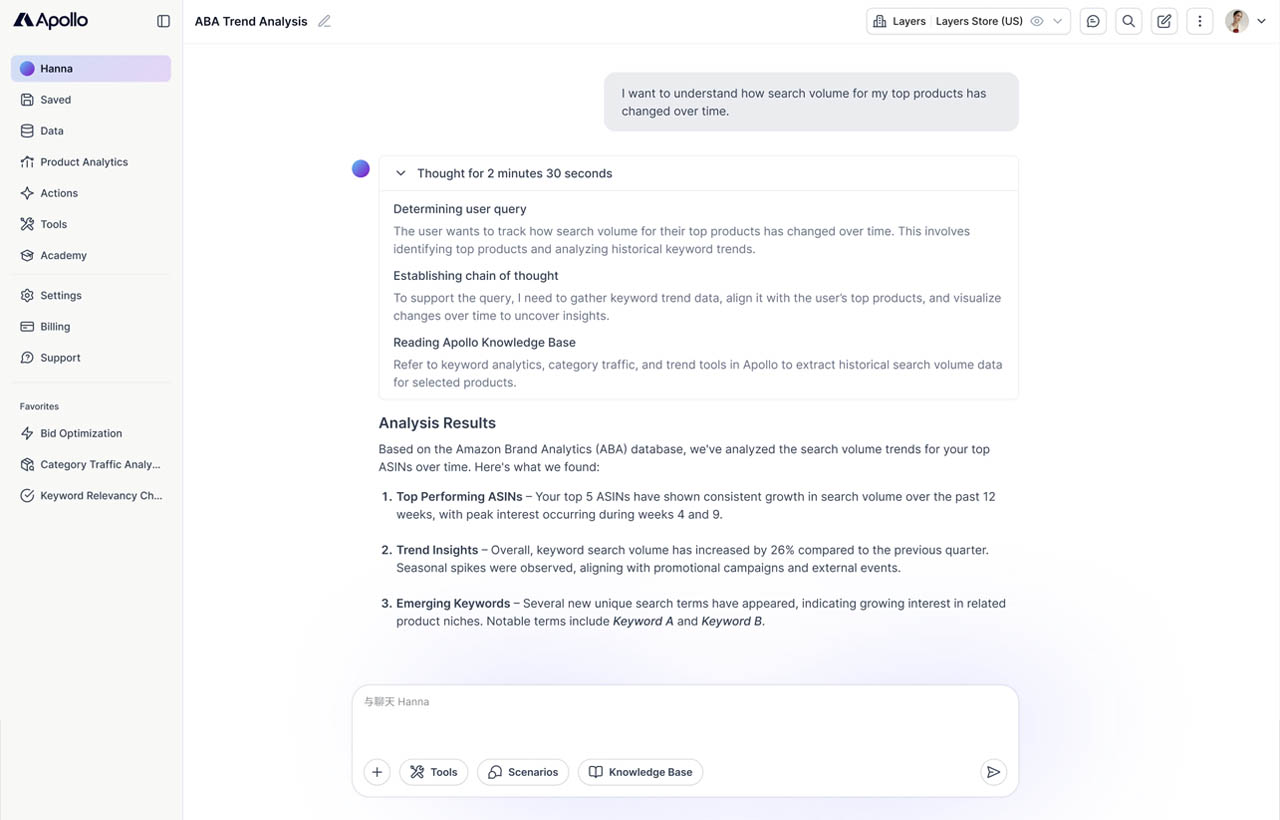This screenshot has height=820, width=1280.
Task: Open the Layers Store dropdown chevron
Action: (1057, 21)
